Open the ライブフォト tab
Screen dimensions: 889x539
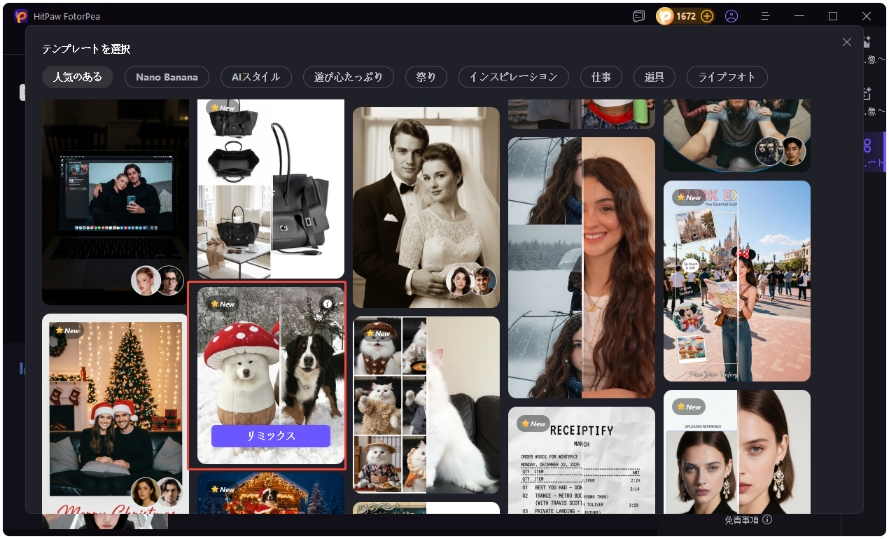[727, 77]
